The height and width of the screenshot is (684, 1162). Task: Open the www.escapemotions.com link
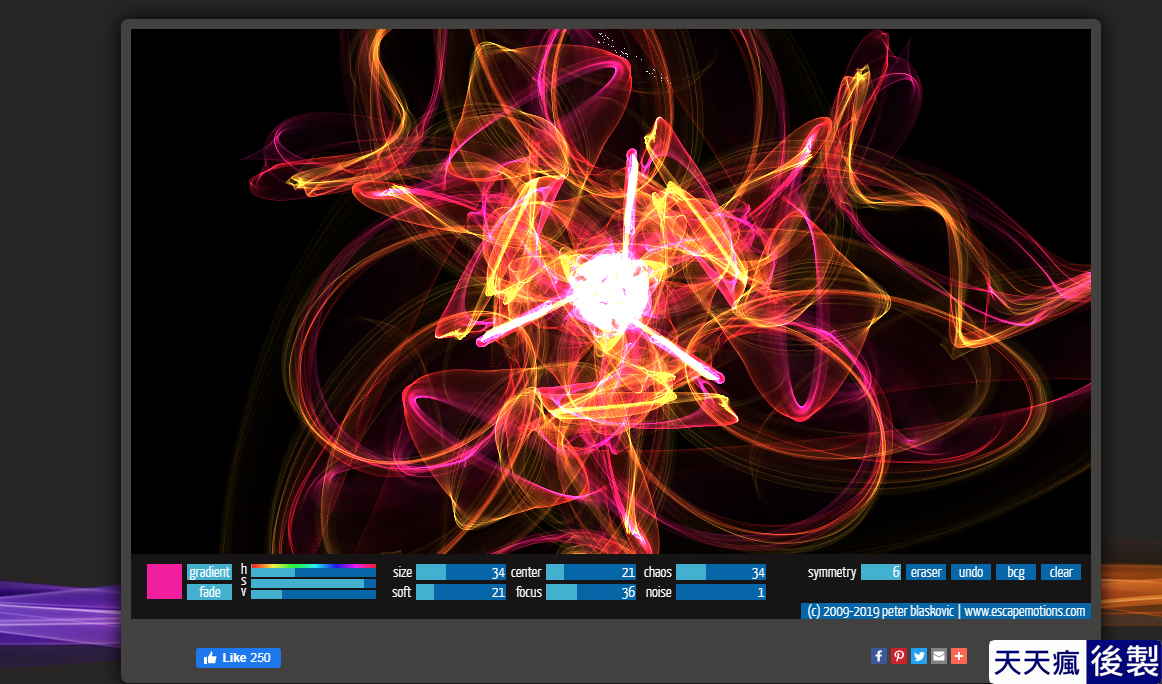click(x=1024, y=611)
